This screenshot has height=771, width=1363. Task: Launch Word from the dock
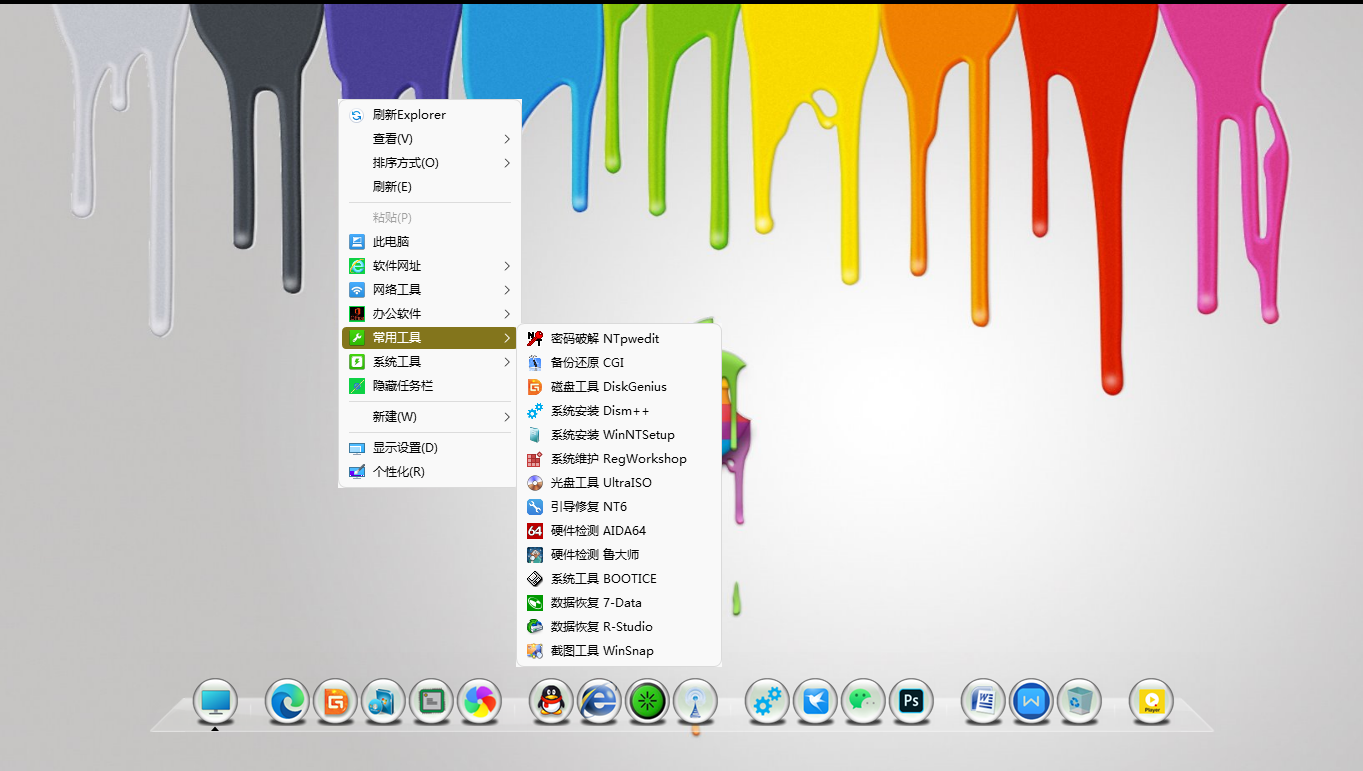click(x=983, y=701)
